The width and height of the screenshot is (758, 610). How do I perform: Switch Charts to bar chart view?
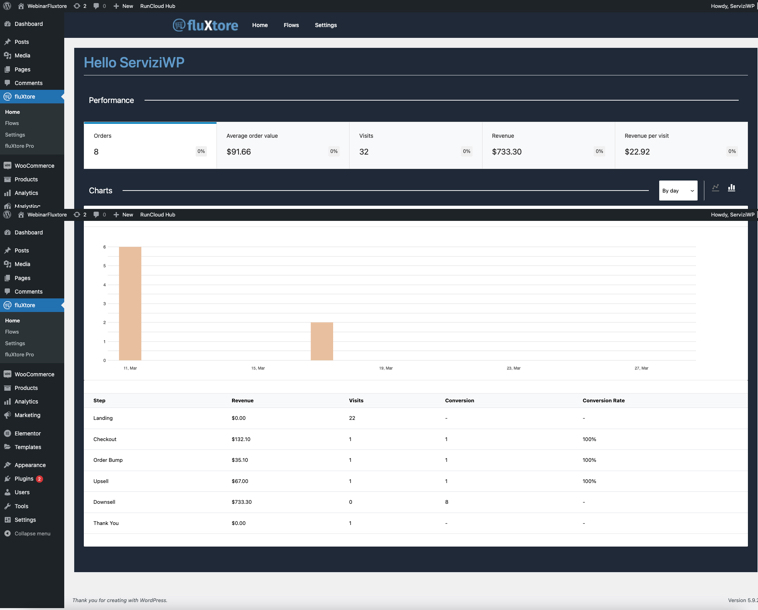(x=732, y=188)
